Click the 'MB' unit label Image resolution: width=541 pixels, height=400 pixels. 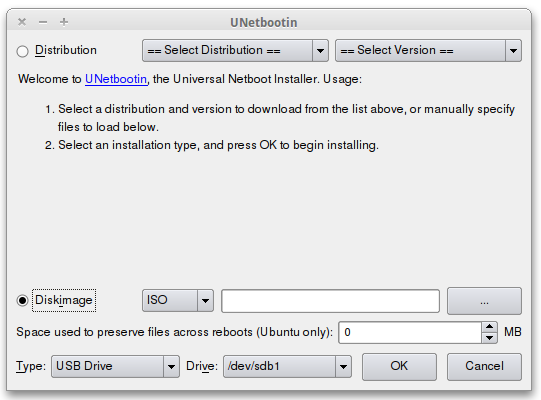(513, 332)
